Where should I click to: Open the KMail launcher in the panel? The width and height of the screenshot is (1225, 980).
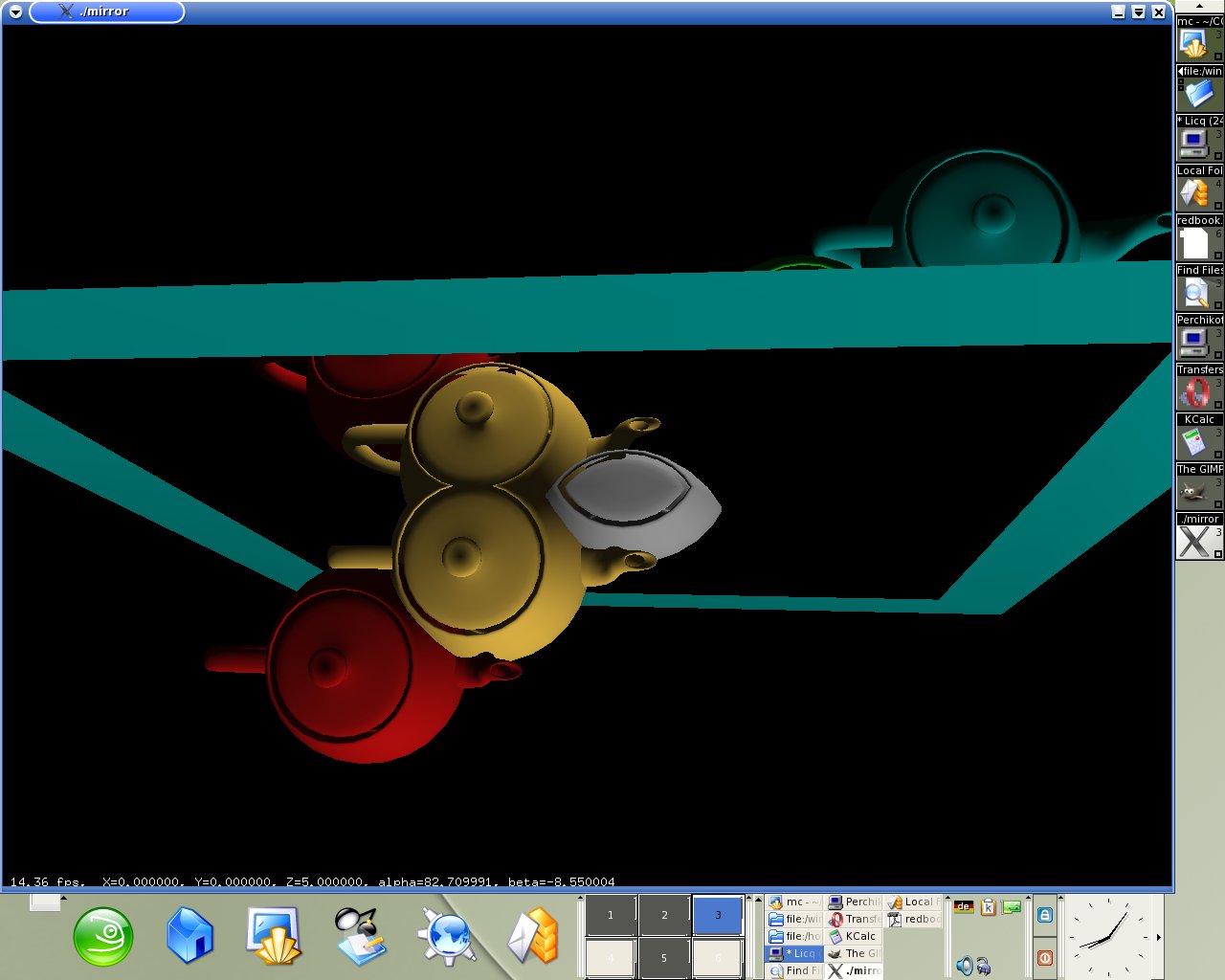pos(533,935)
